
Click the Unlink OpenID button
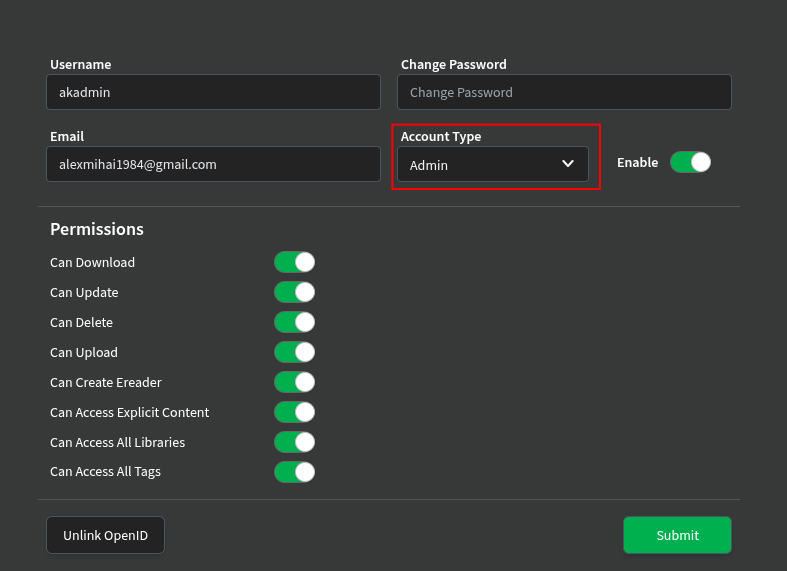click(105, 535)
